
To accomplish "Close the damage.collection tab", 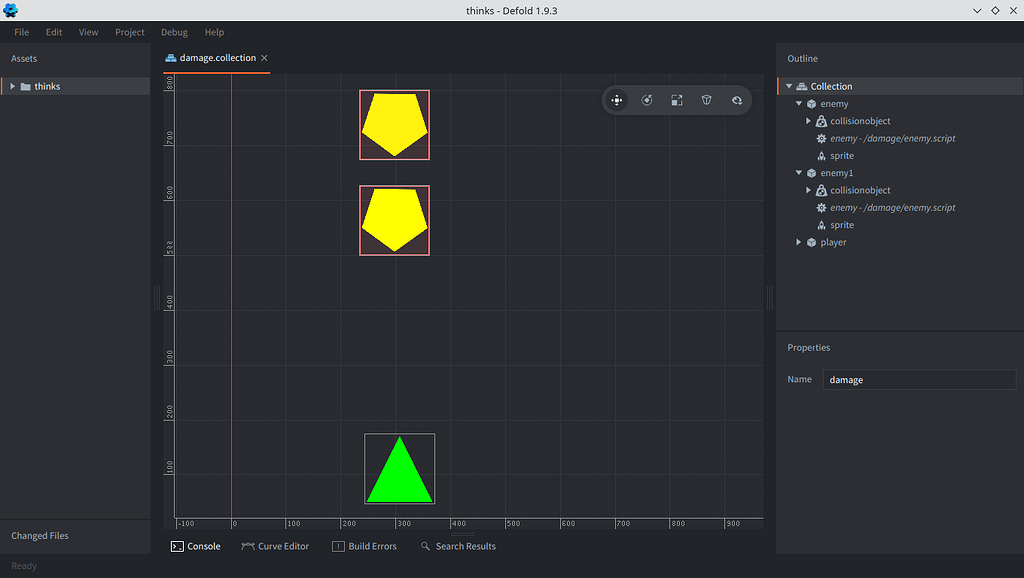I will 264,58.
